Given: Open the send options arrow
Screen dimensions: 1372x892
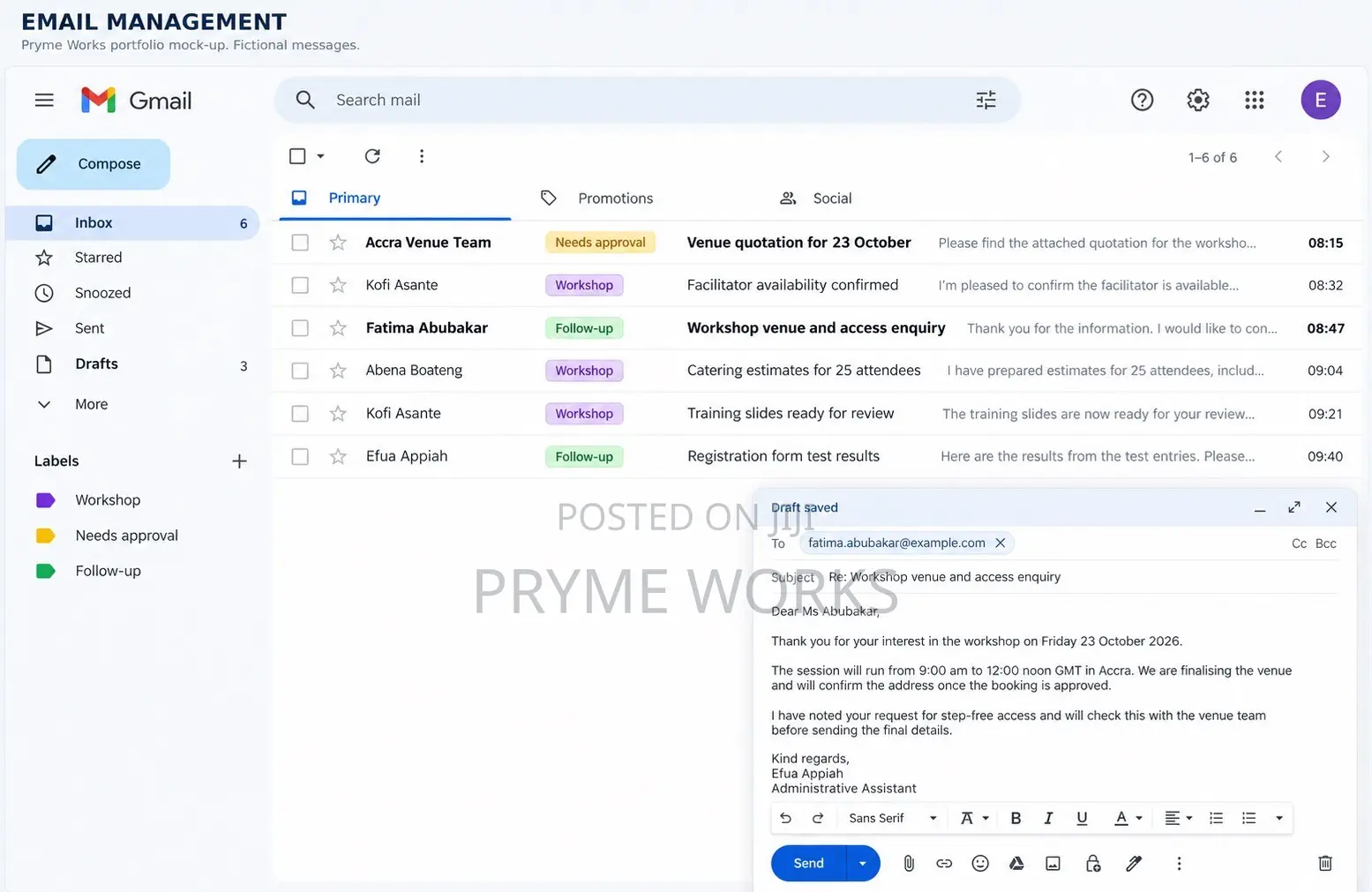Looking at the screenshot, I should [x=863, y=864].
